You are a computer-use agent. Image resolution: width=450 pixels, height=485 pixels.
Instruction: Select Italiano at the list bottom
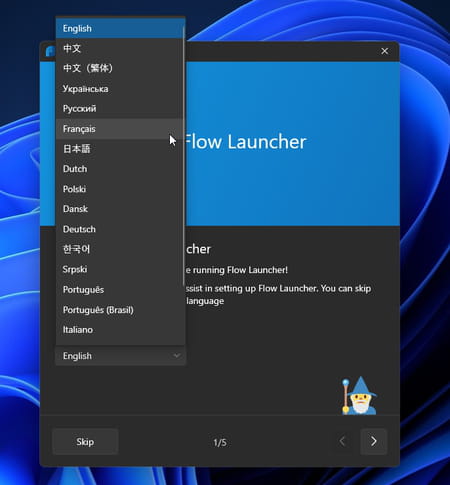pyautogui.click(x=119, y=330)
